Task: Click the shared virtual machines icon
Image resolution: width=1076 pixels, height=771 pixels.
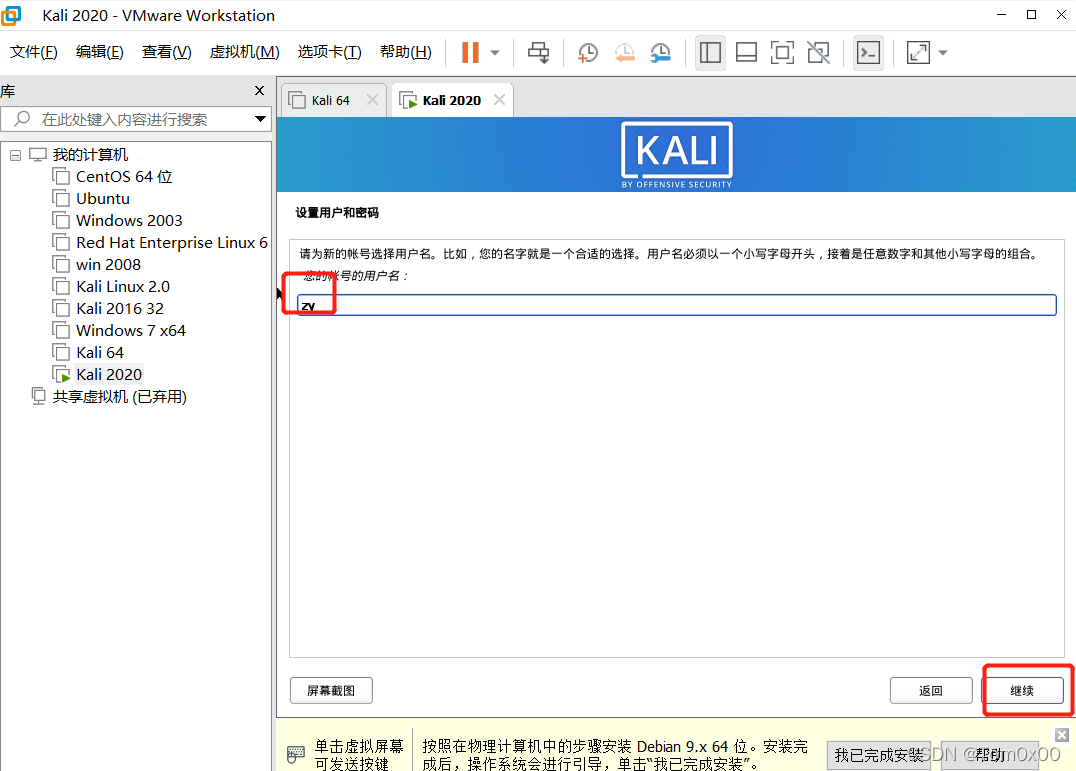Action: point(38,396)
